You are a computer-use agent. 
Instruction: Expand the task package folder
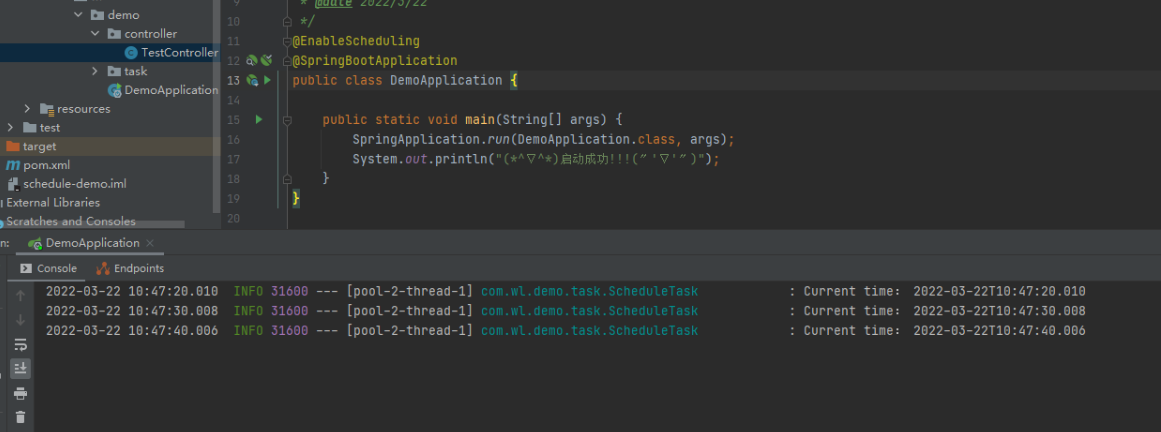click(95, 71)
